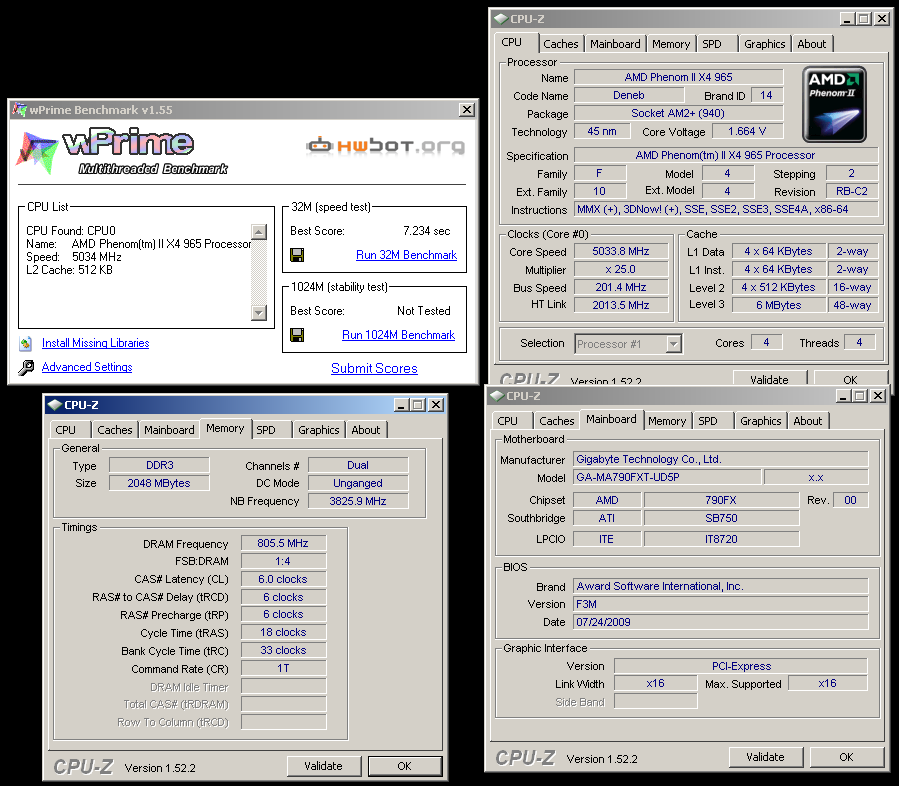Click the Install Missing Libraries document icon
The width and height of the screenshot is (899, 786).
[26, 343]
